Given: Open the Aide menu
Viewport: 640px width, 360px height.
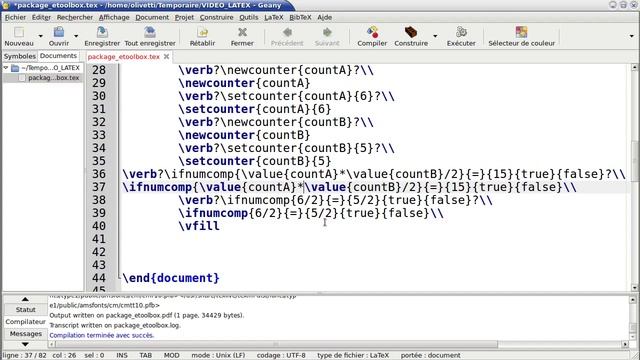Looking at the screenshot, I should [x=324, y=17].
